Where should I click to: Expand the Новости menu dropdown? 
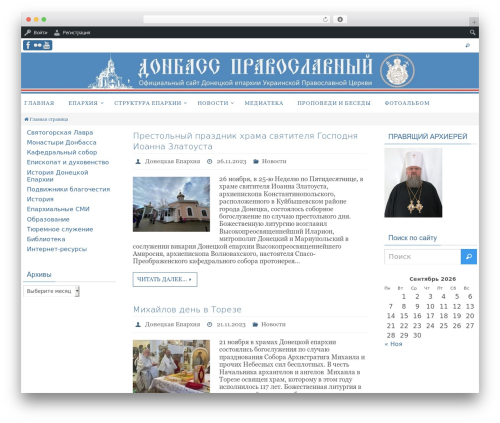[232, 103]
